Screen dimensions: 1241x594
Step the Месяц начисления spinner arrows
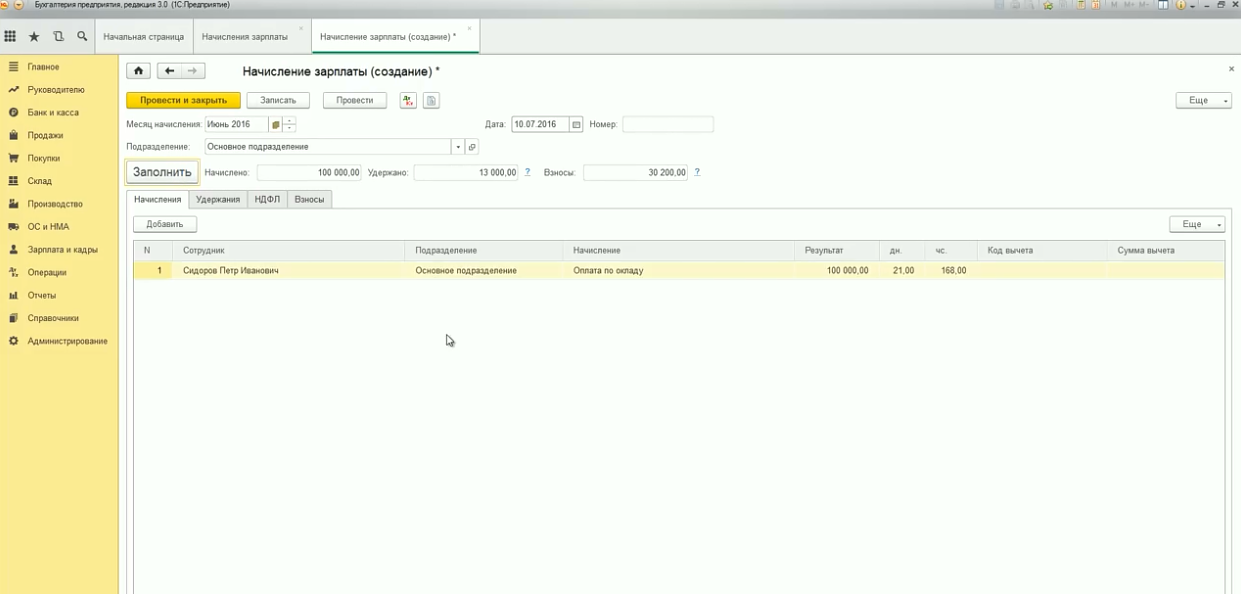[x=290, y=125]
